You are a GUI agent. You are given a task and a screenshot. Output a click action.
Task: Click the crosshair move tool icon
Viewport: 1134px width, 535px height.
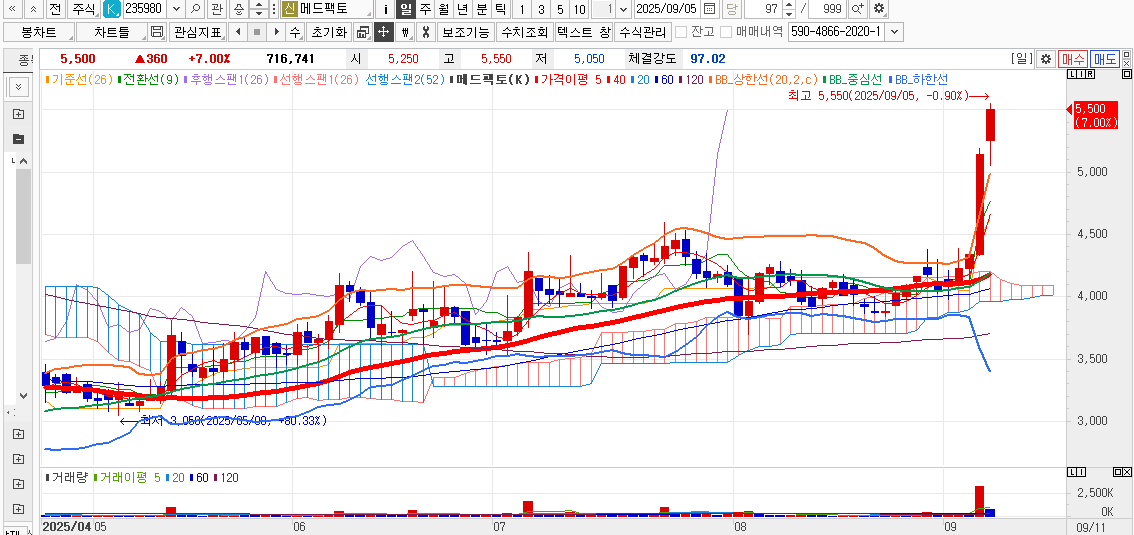pos(383,31)
